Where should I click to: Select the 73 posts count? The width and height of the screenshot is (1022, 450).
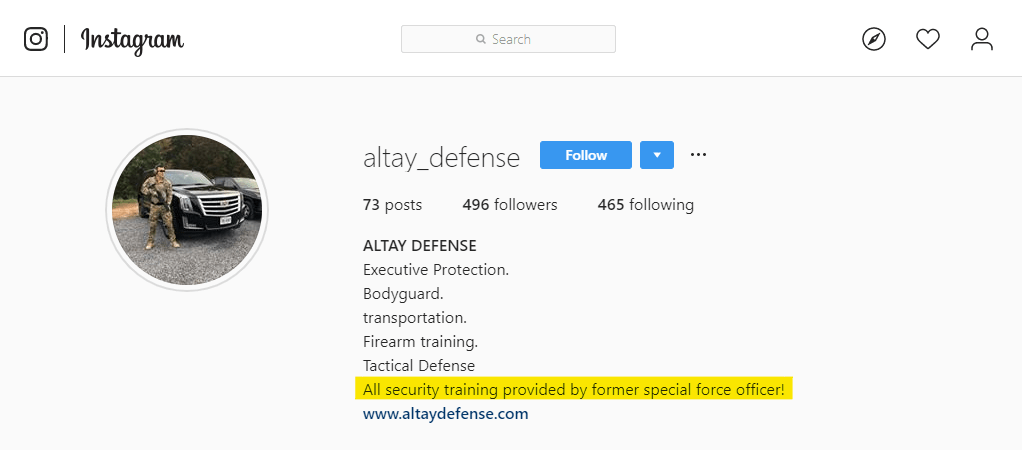[x=392, y=205]
